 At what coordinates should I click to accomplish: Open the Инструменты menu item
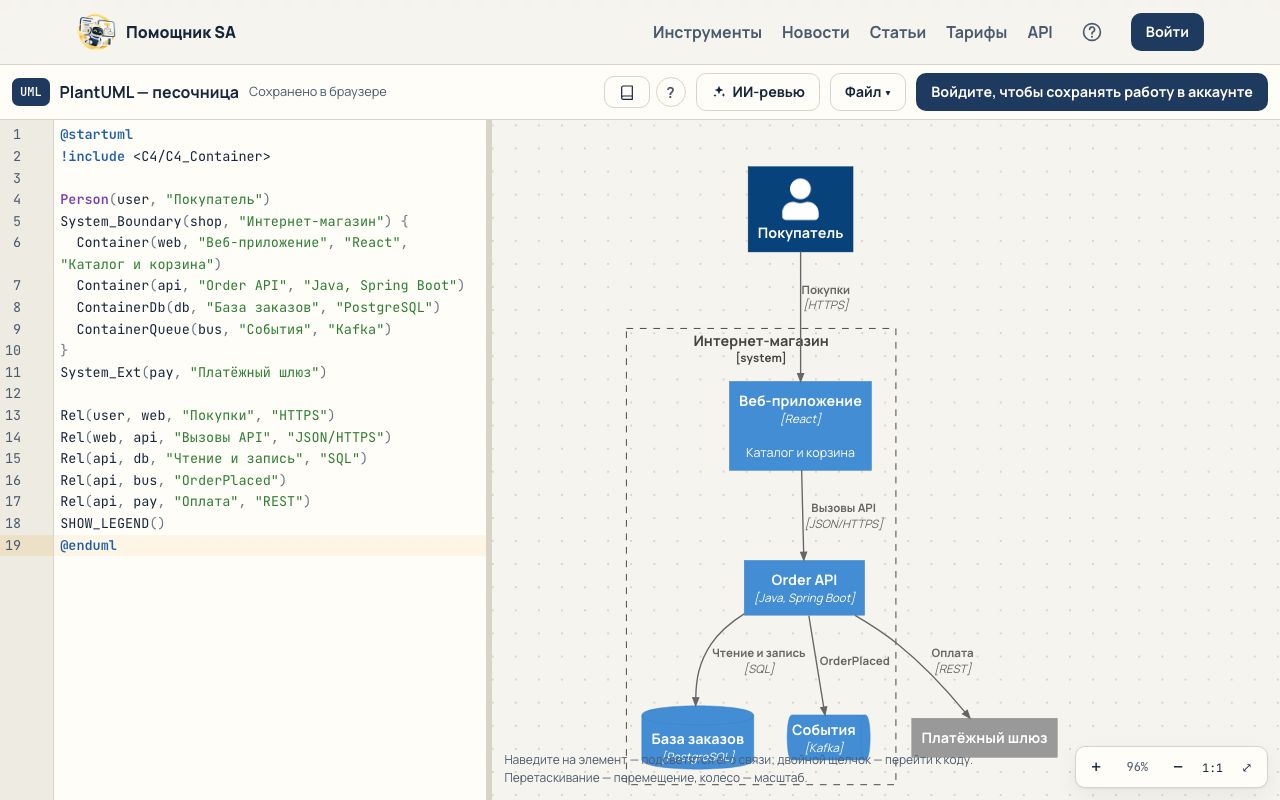click(707, 32)
